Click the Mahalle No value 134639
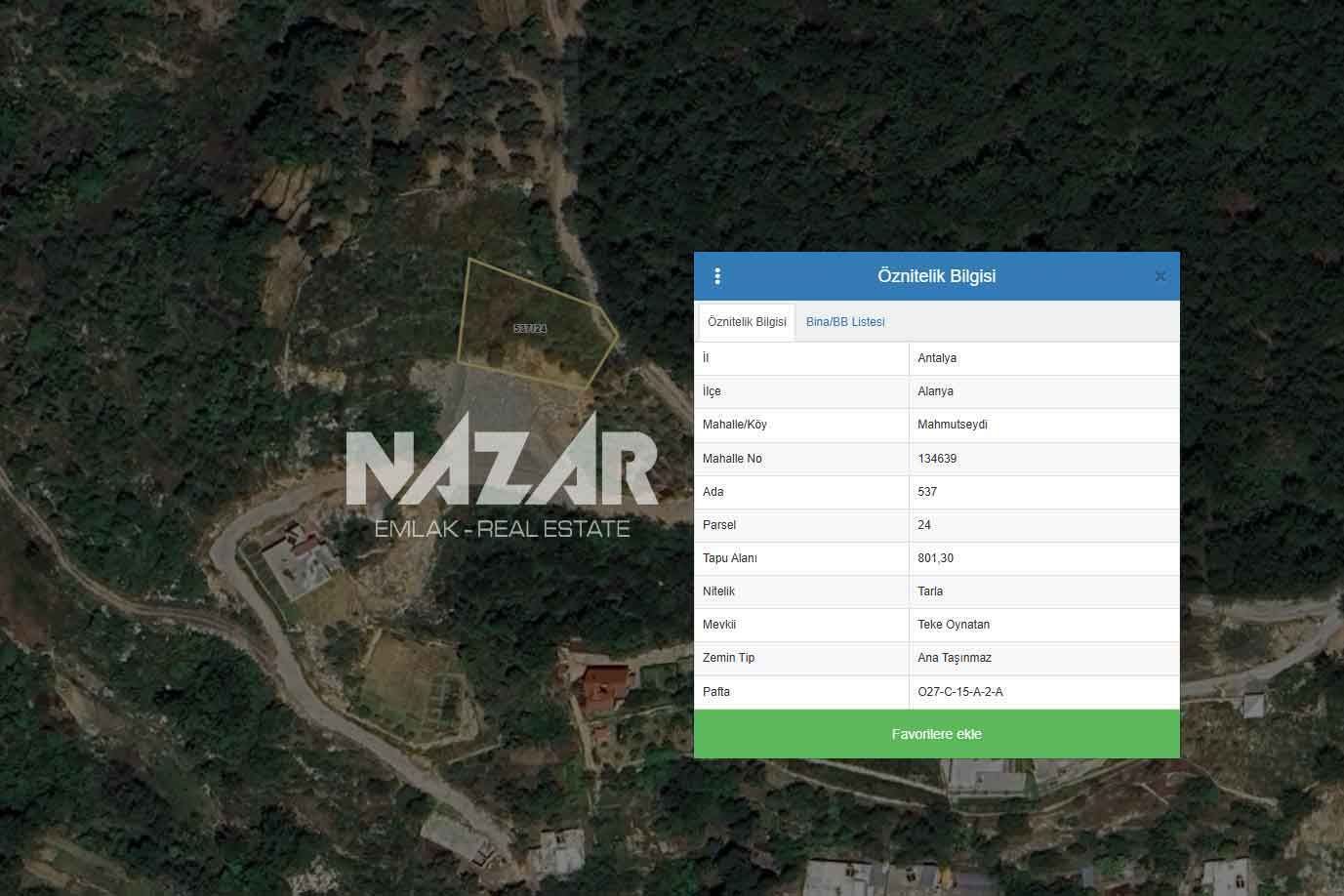This screenshot has width=1344, height=896. tap(937, 459)
